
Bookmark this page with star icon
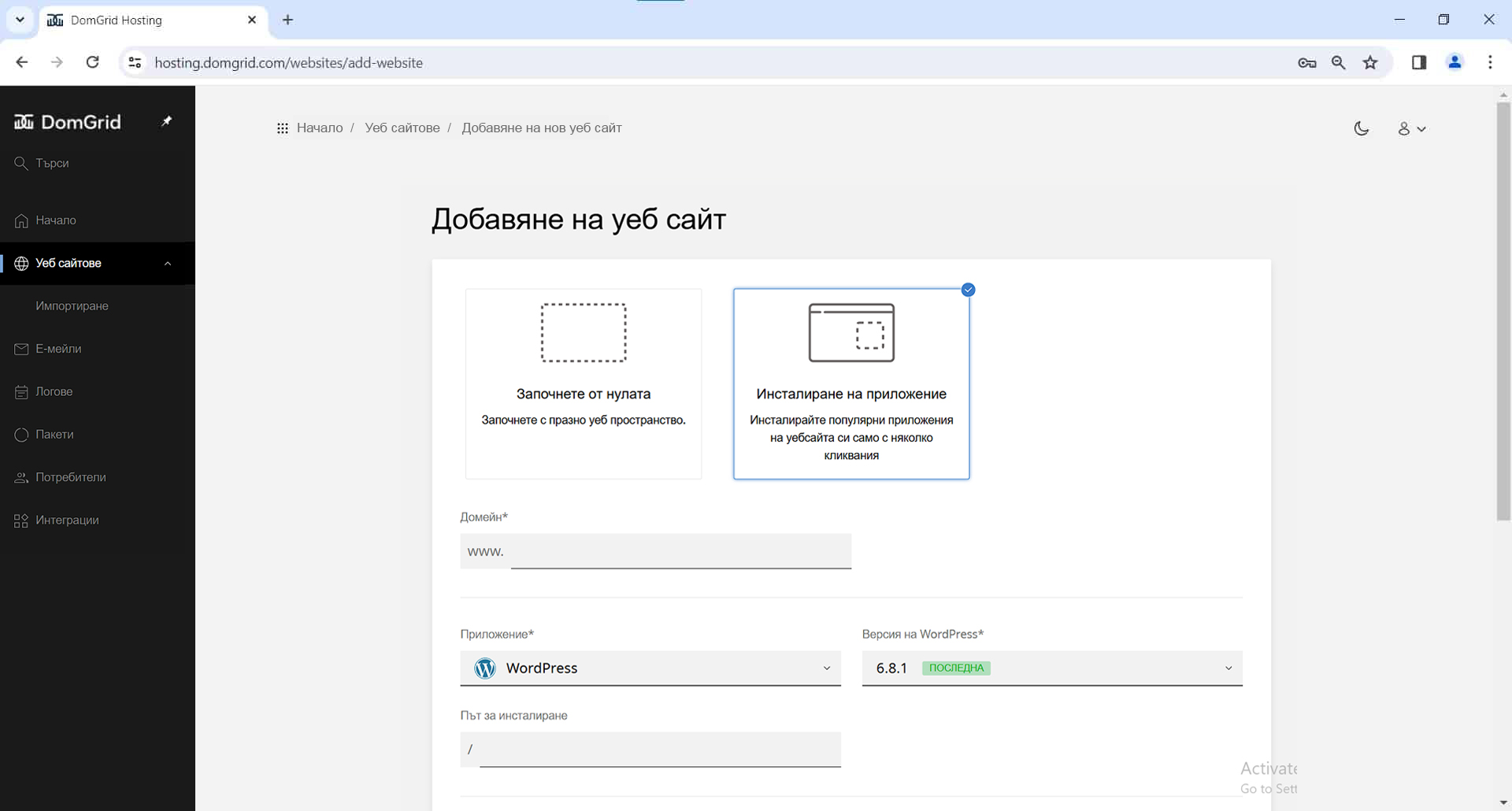point(1371,62)
